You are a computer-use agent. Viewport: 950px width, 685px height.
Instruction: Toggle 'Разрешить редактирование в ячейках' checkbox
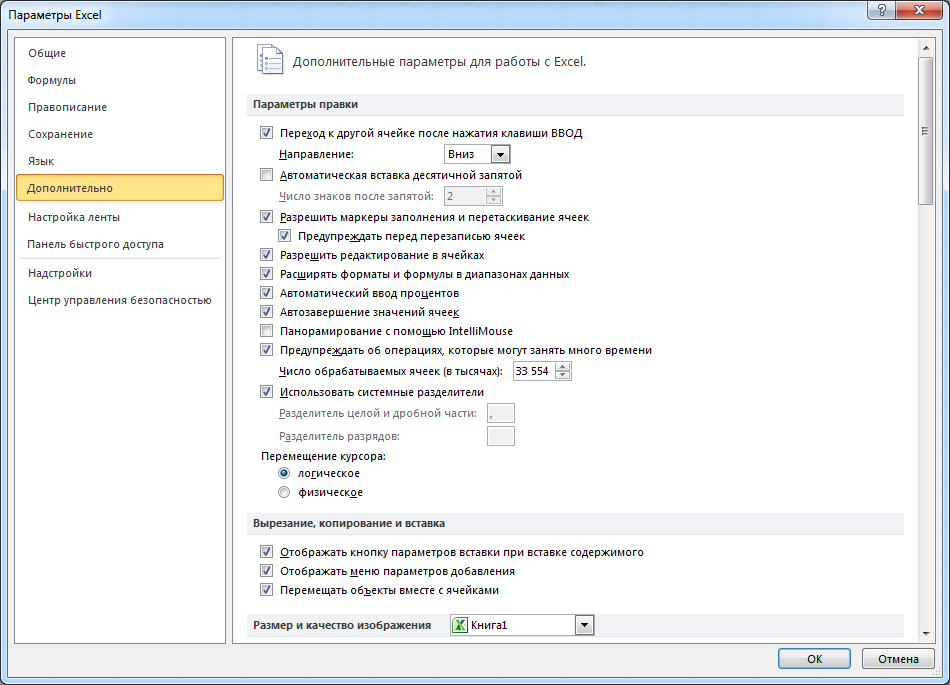point(267,255)
